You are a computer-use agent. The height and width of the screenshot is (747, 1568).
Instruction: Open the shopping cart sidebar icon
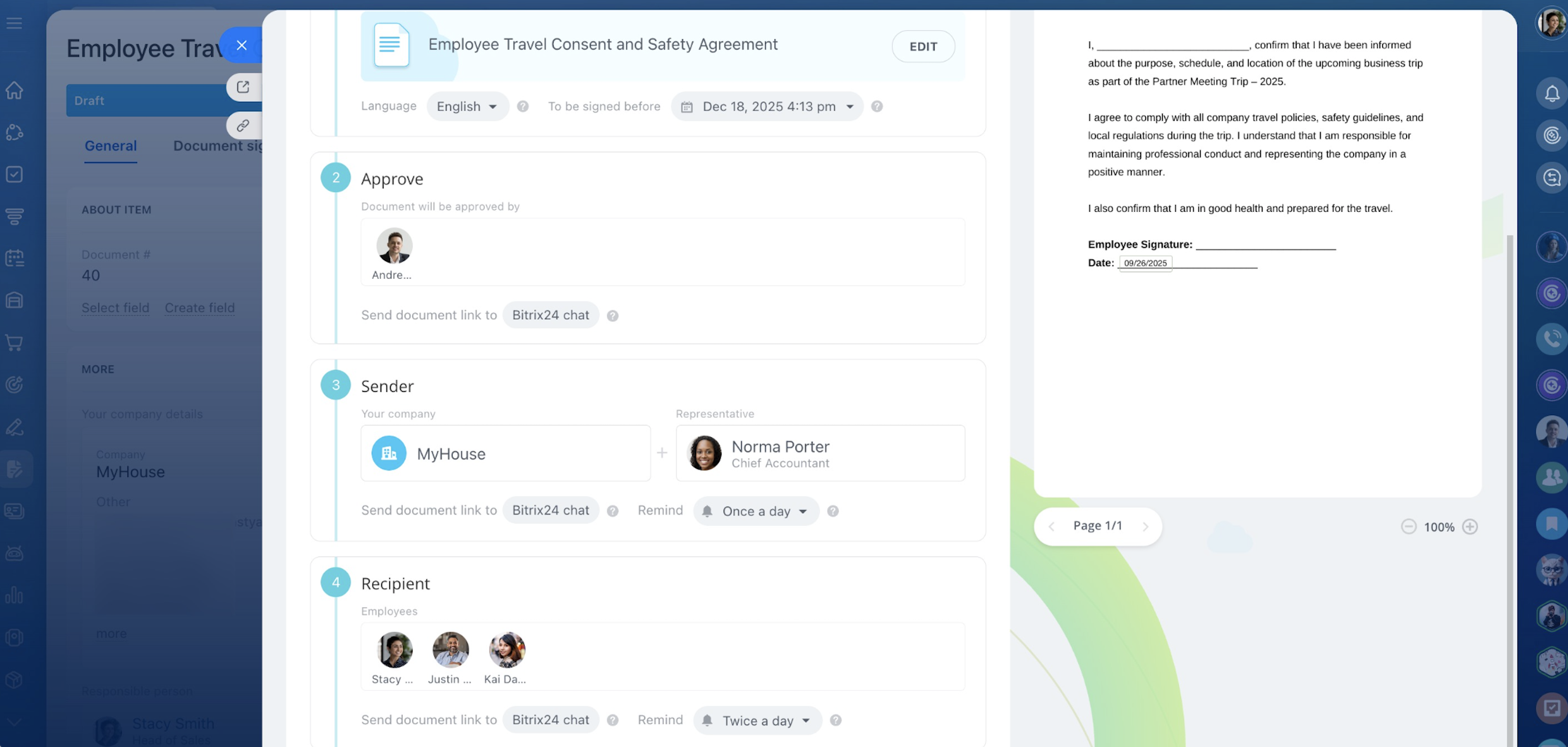pyautogui.click(x=15, y=343)
